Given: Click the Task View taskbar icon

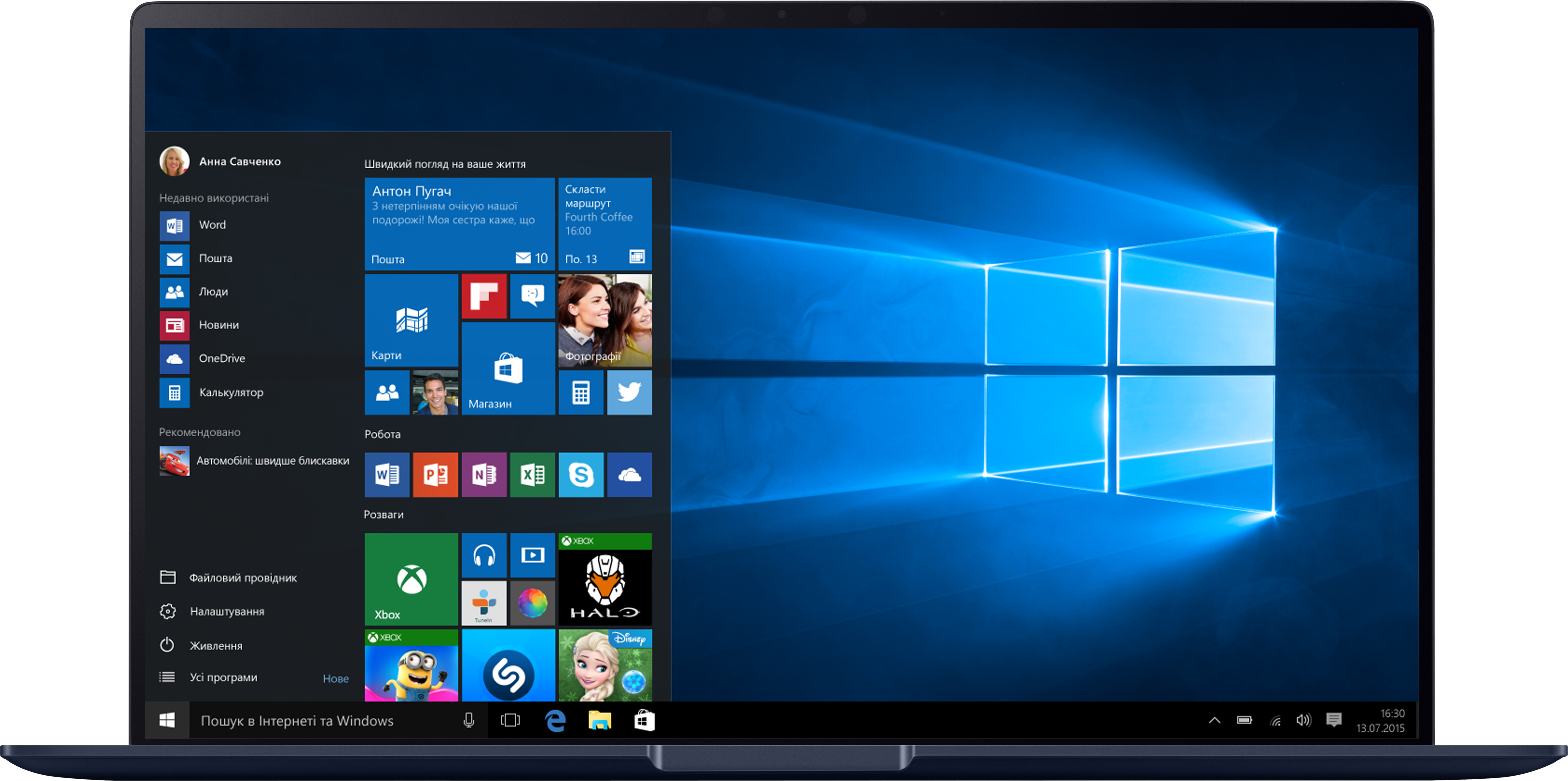Looking at the screenshot, I should coord(510,721).
